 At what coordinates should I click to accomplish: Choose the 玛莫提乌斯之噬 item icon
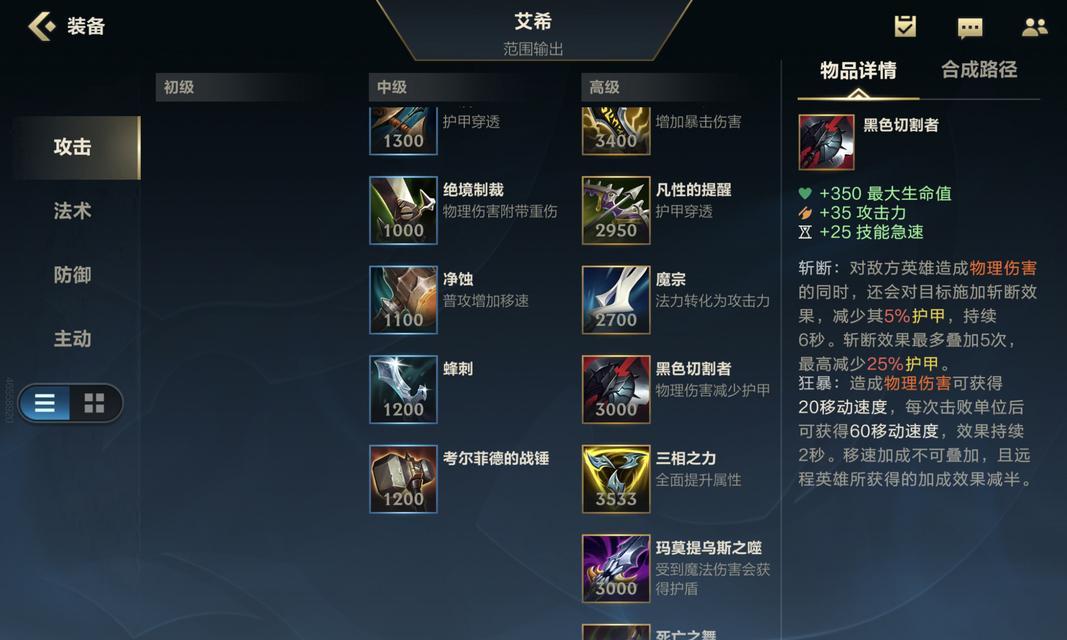[616, 569]
